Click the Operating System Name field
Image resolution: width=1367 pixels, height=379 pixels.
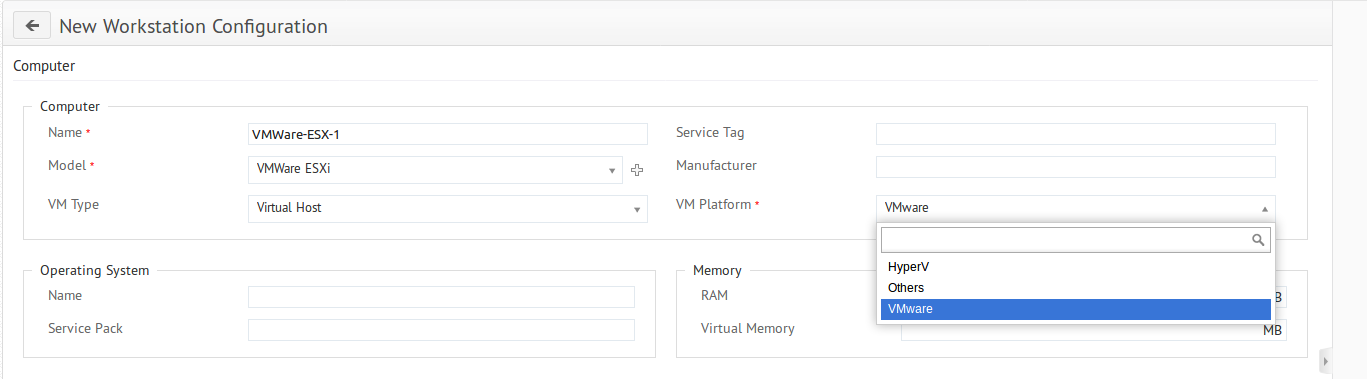[441, 297]
